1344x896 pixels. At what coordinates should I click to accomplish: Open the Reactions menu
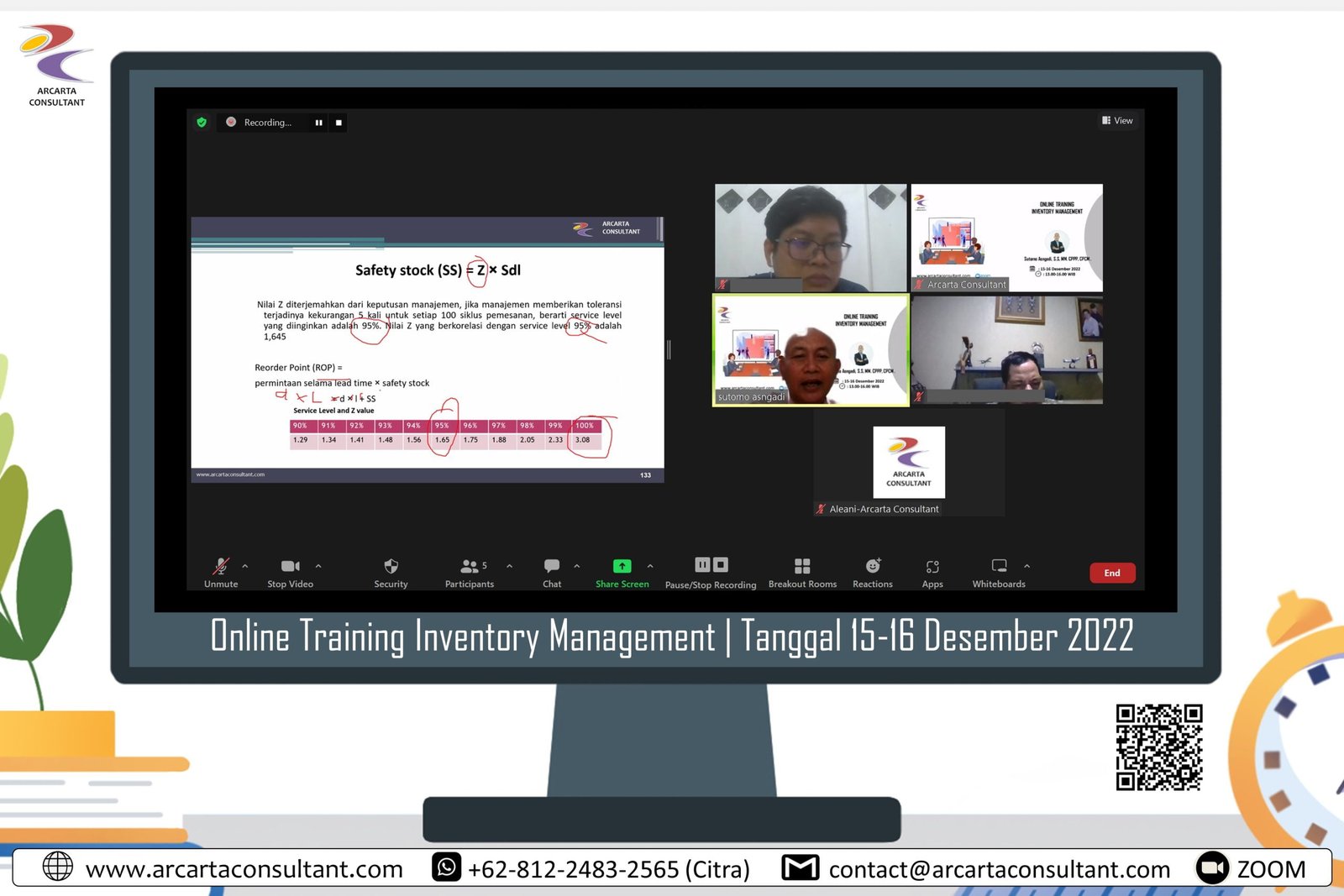click(x=873, y=567)
